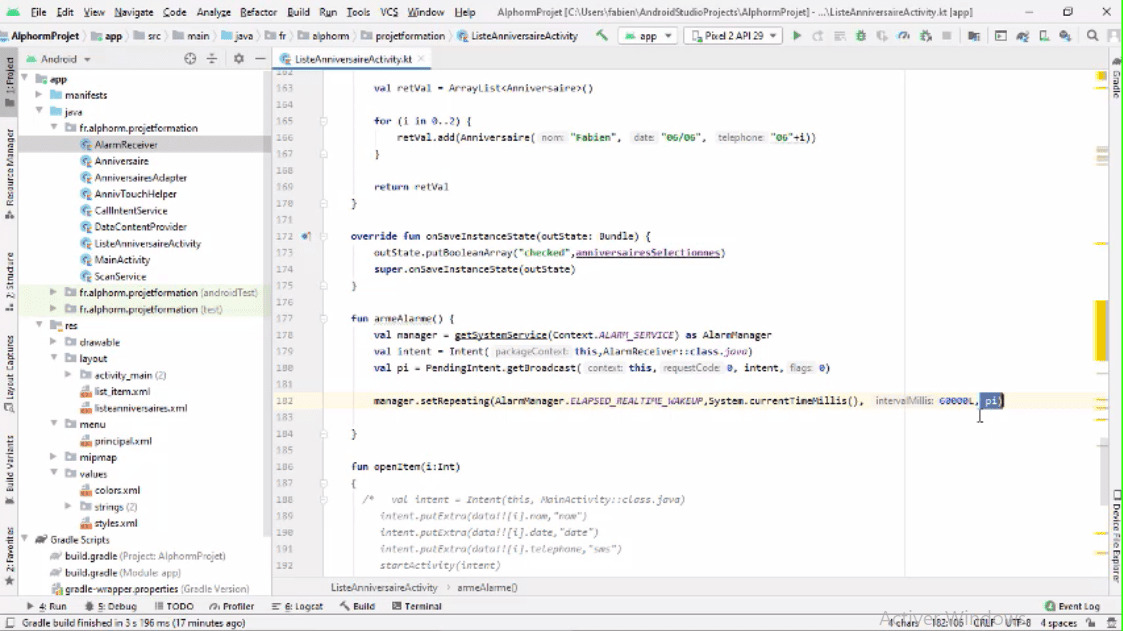Click the Search Everywhere magnifier icon

click(1092, 33)
